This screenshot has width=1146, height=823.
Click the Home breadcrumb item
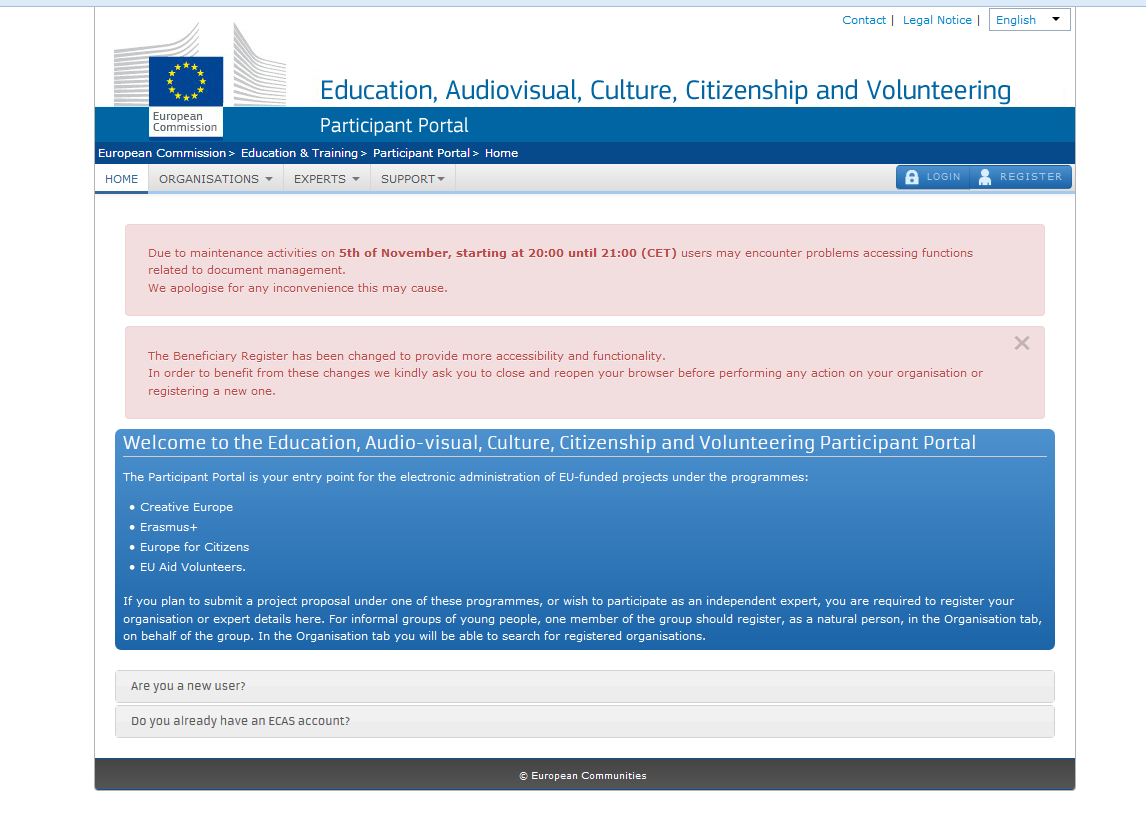click(501, 153)
